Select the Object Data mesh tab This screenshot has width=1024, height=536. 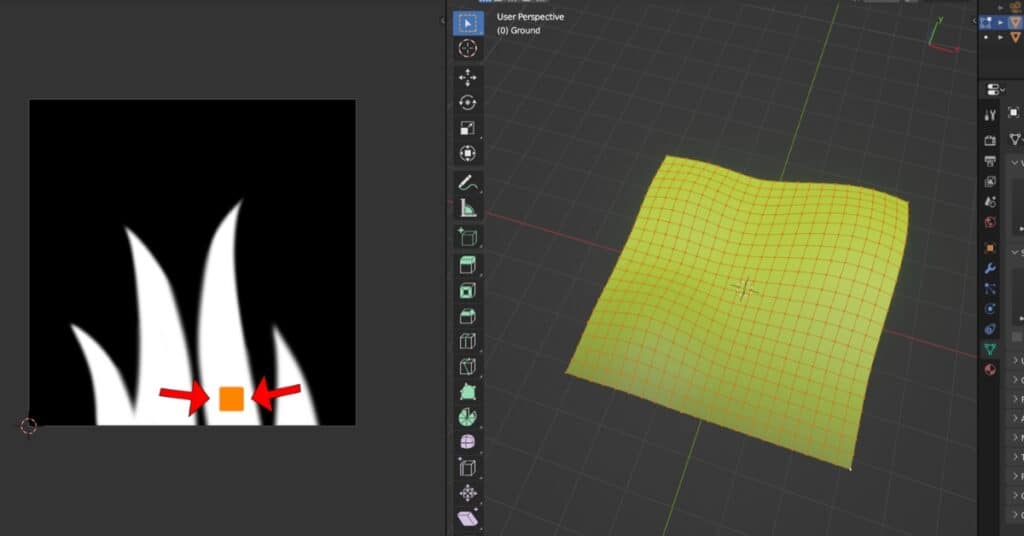(x=990, y=349)
